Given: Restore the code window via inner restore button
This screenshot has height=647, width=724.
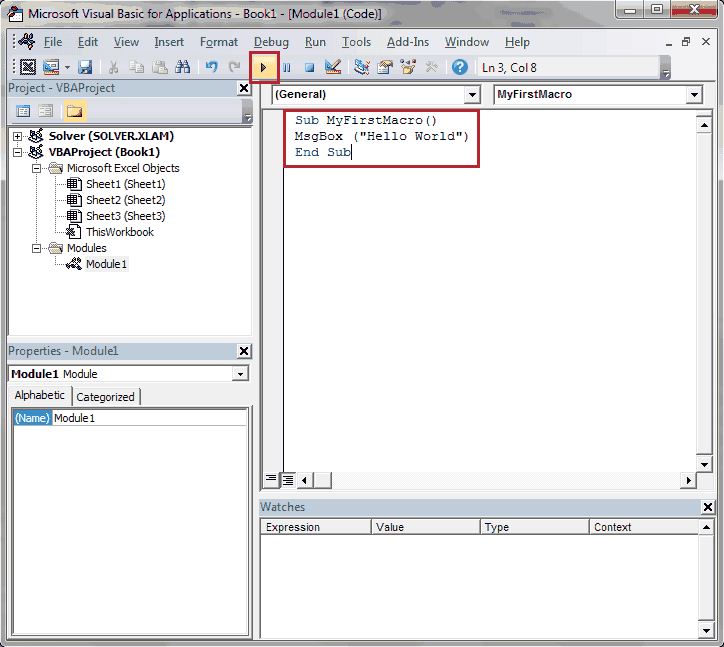Looking at the screenshot, I should click(686, 42).
